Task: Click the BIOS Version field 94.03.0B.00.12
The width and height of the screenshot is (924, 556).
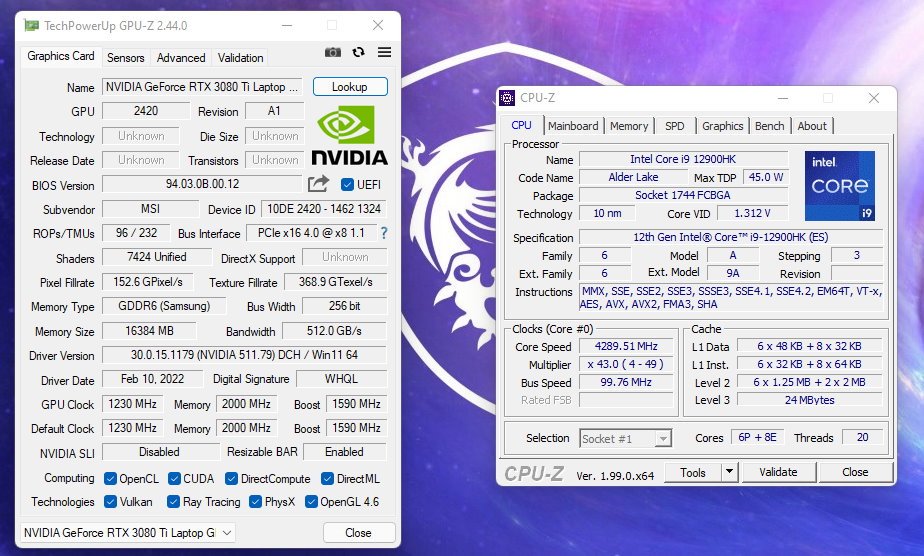Action: tap(202, 184)
